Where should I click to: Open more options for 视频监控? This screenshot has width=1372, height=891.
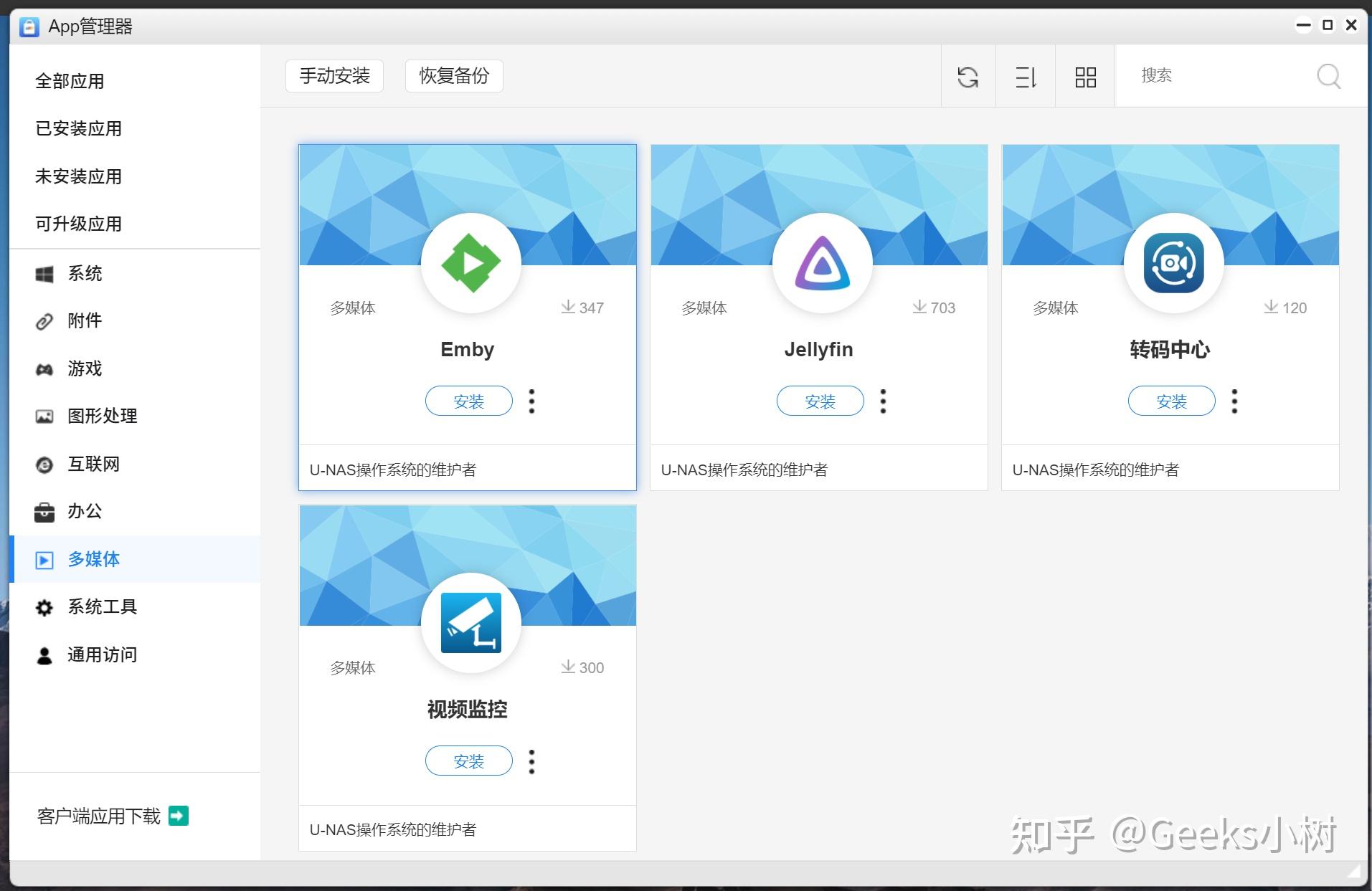click(531, 761)
